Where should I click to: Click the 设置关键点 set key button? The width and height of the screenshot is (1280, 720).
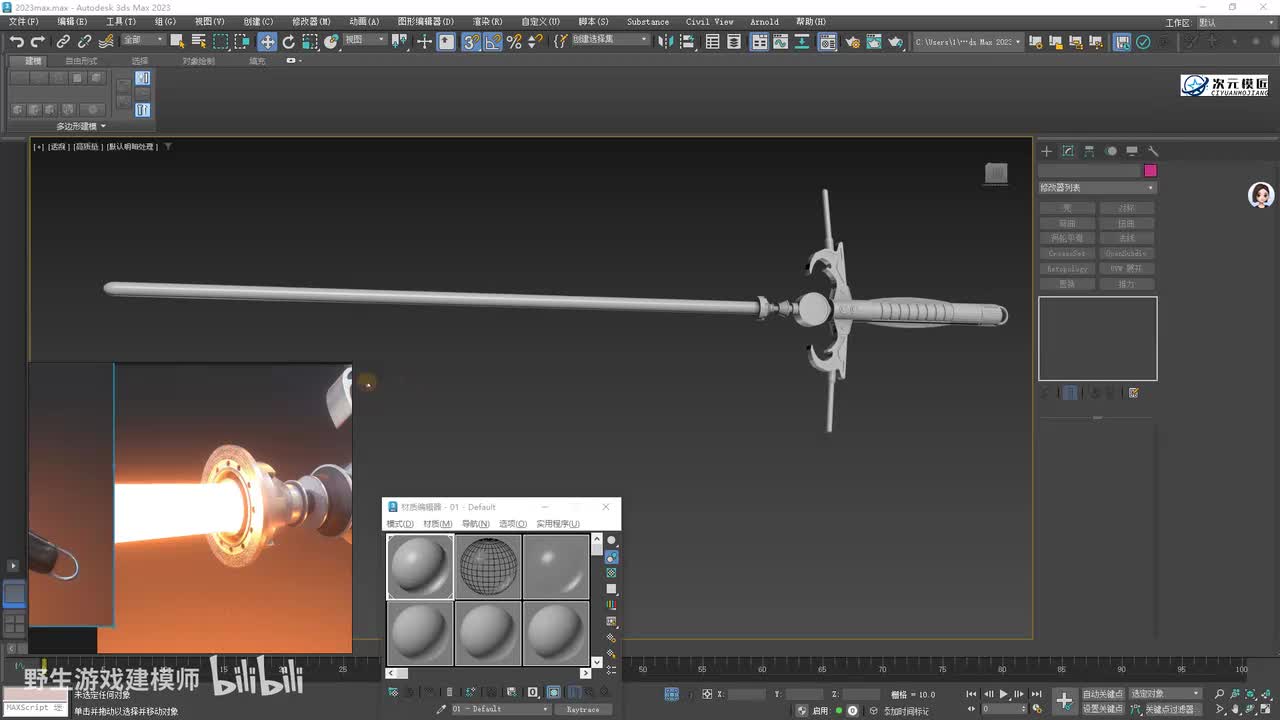point(1102,709)
